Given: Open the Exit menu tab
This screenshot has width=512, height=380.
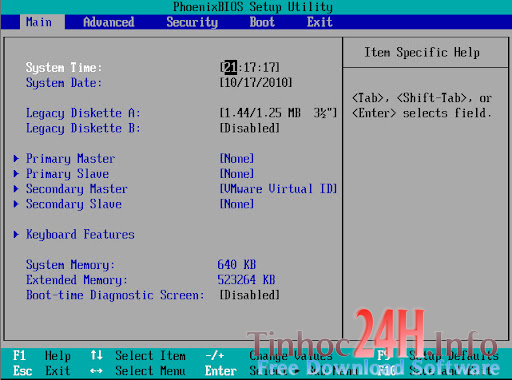Looking at the screenshot, I should click(x=320, y=22).
